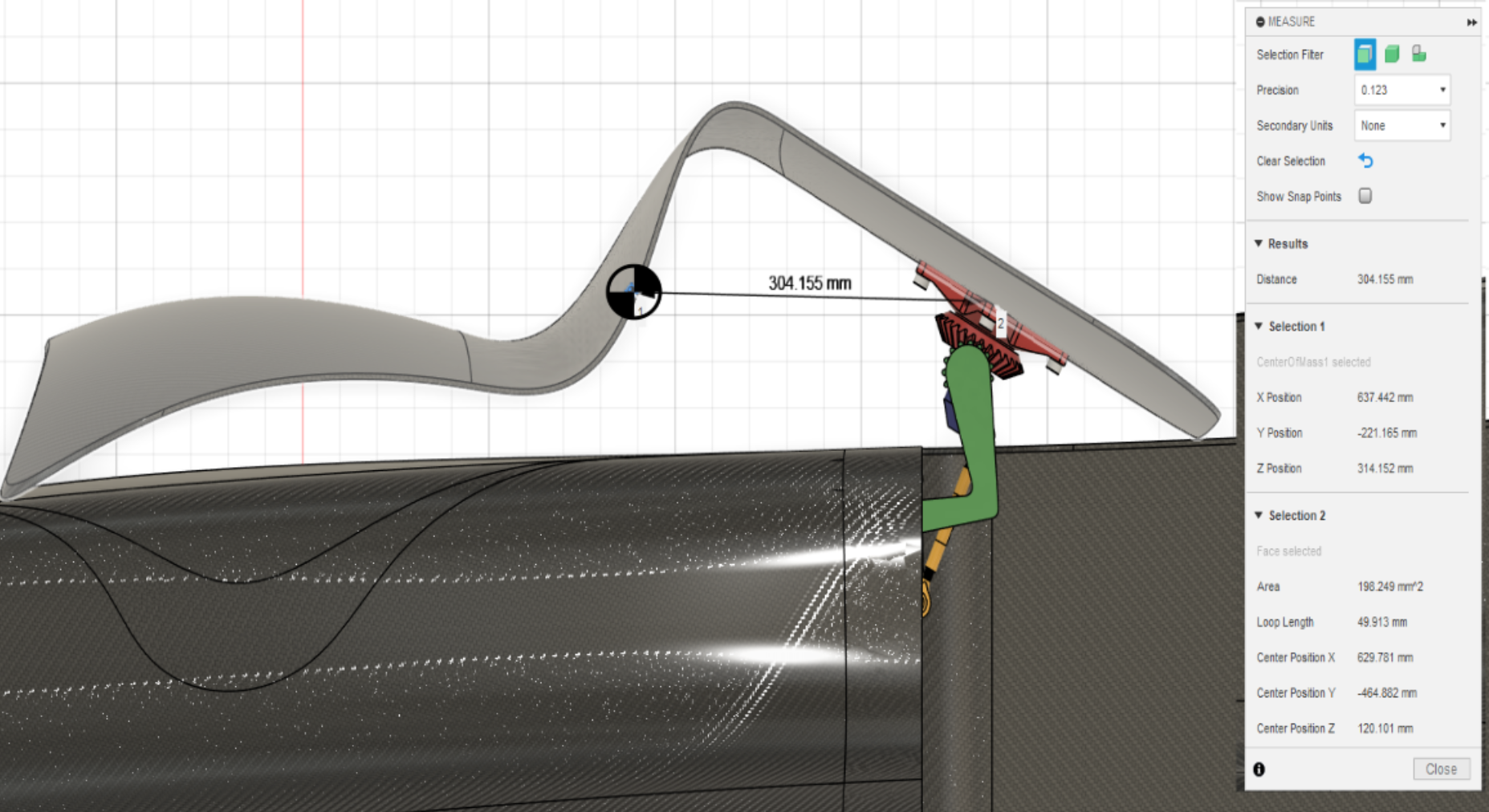Enable Show Snap Points checkbox
Viewport: 1489px width, 812px height.
pyautogui.click(x=1365, y=196)
